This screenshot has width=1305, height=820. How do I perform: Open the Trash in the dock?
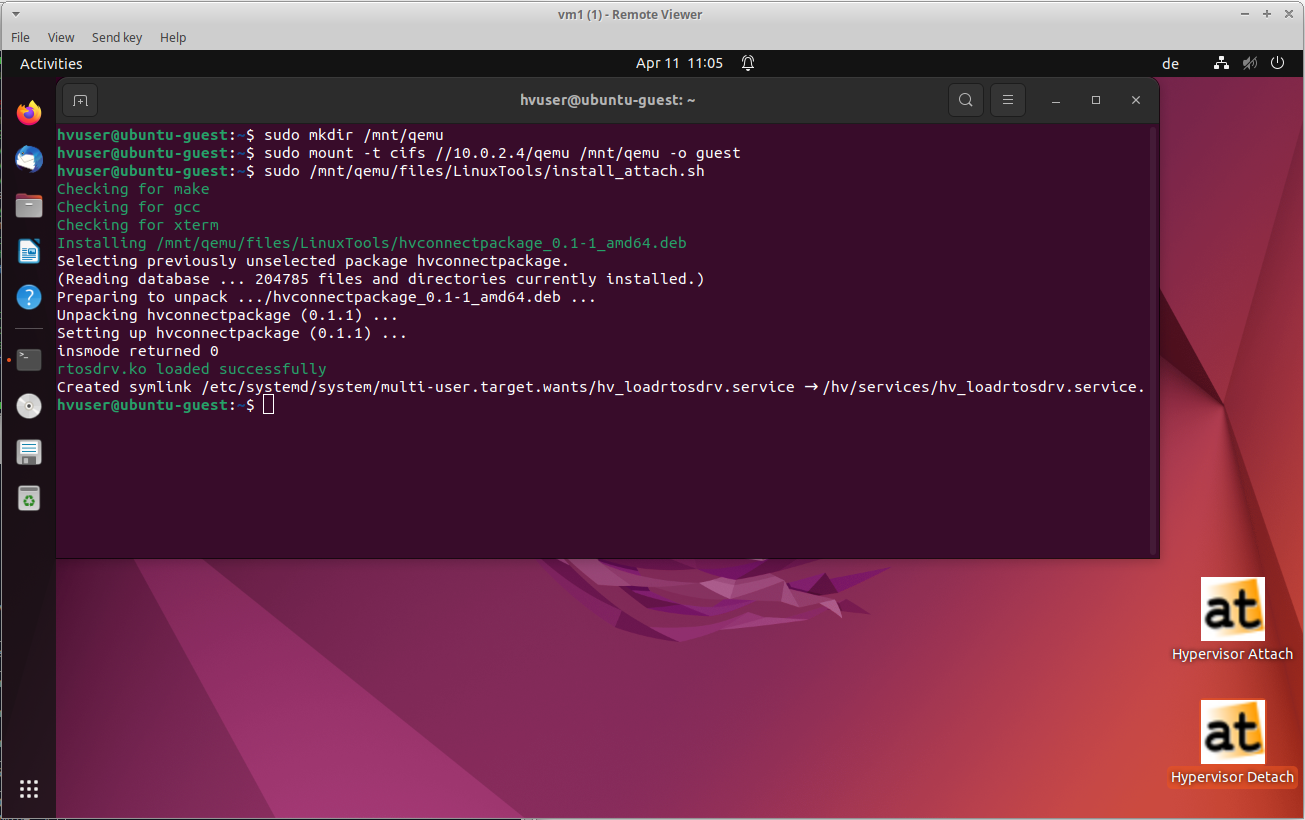(x=29, y=497)
